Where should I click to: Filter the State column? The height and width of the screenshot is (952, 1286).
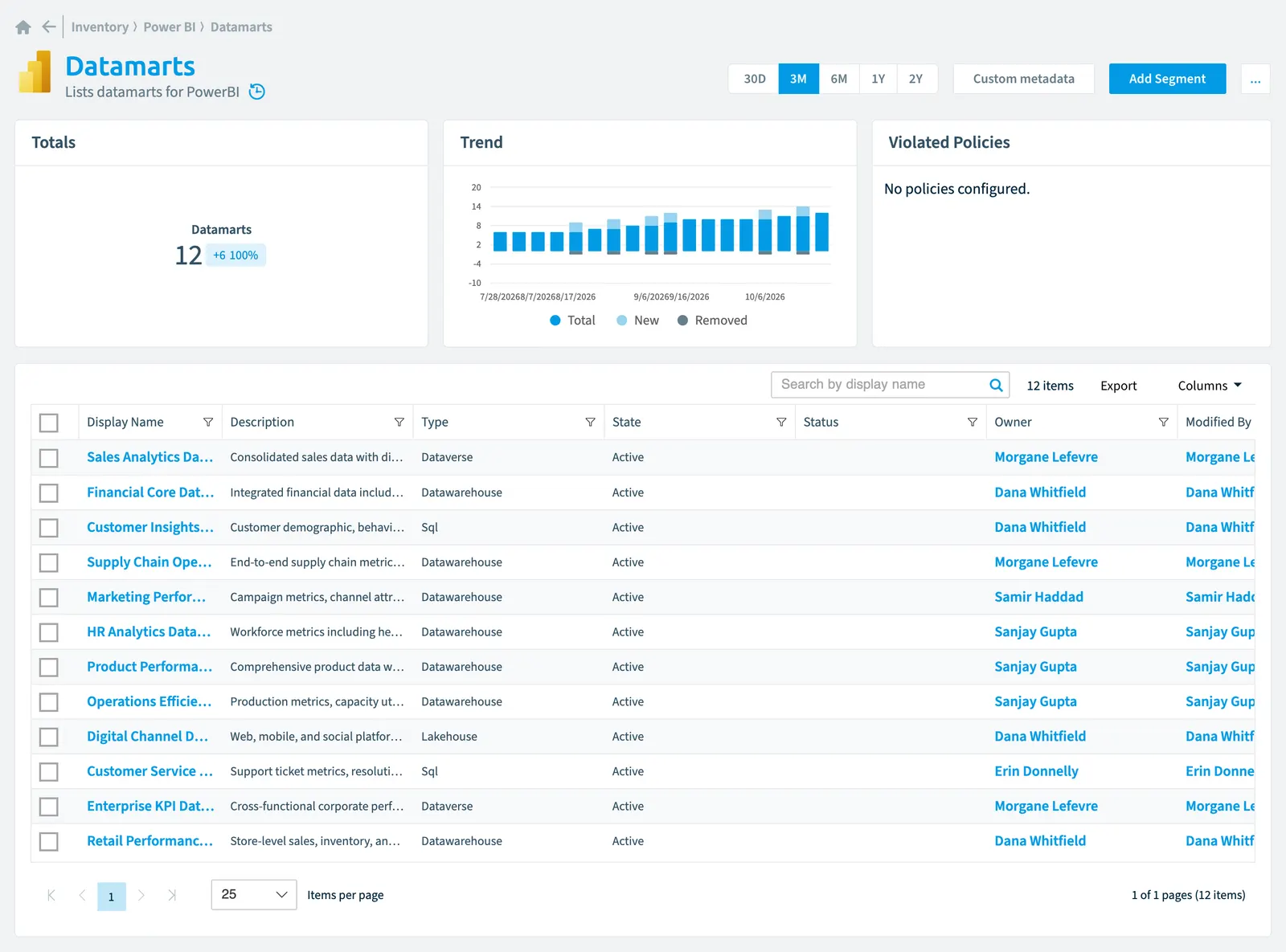[781, 423]
